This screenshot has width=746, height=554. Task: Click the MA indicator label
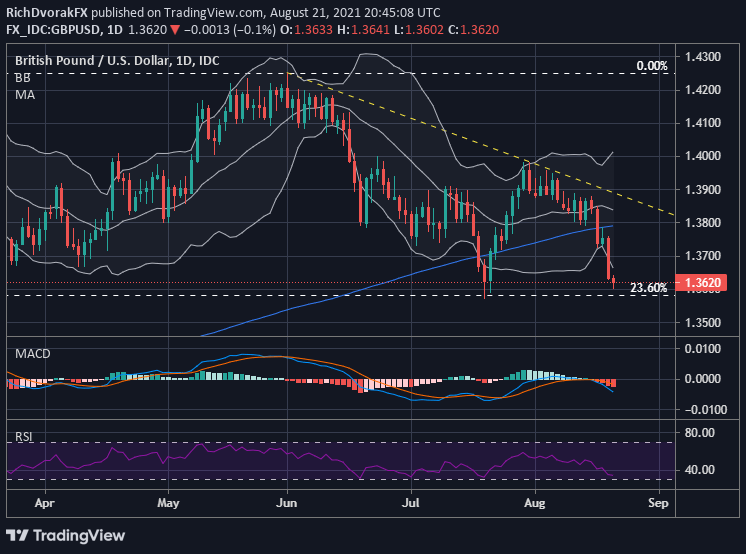[x=25, y=95]
